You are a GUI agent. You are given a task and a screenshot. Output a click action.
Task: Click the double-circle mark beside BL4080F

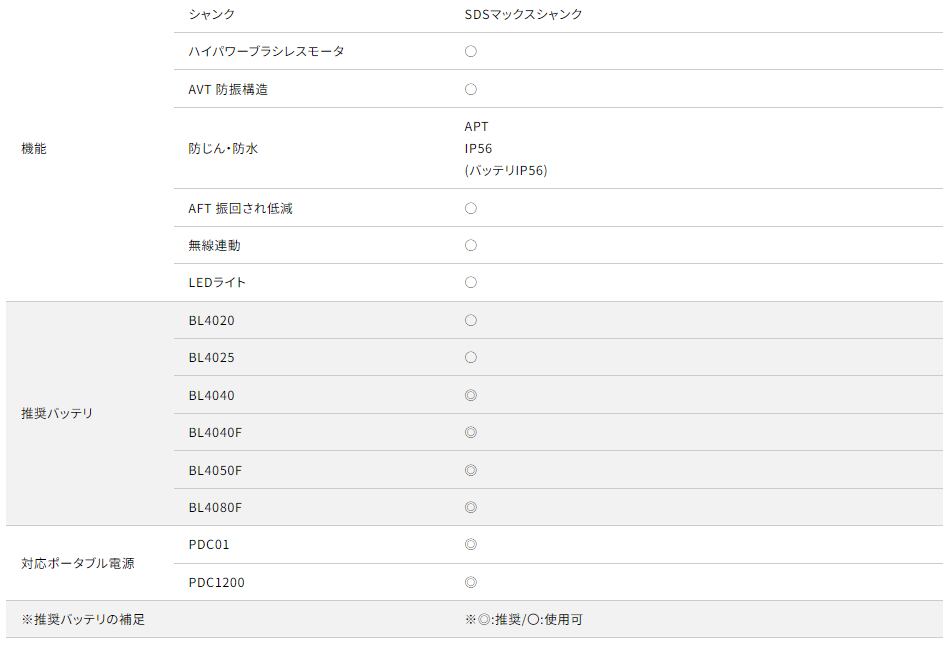click(471, 507)
